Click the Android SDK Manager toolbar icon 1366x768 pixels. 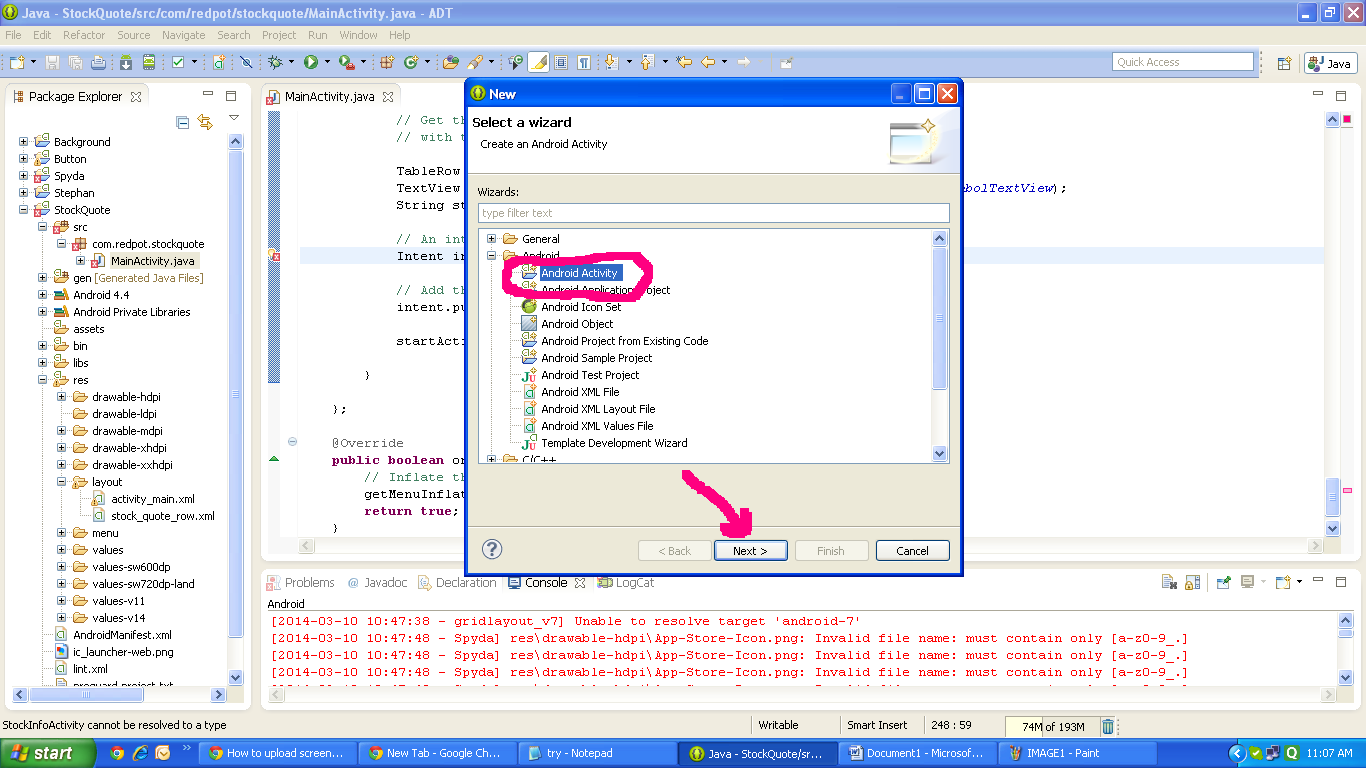click(126, 62)
